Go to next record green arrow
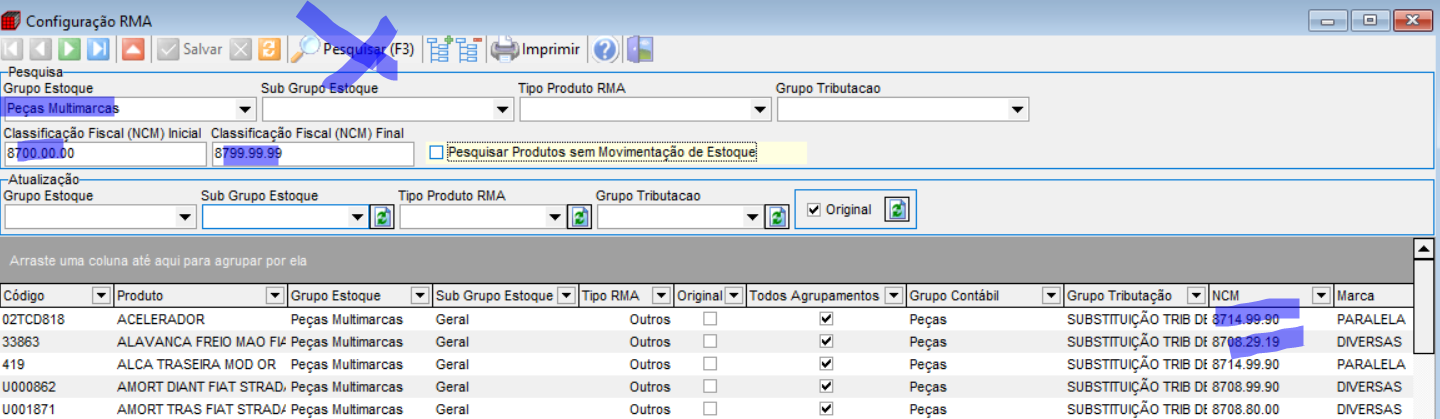This screenshot has height=419, width=1440. click(69, 49)
